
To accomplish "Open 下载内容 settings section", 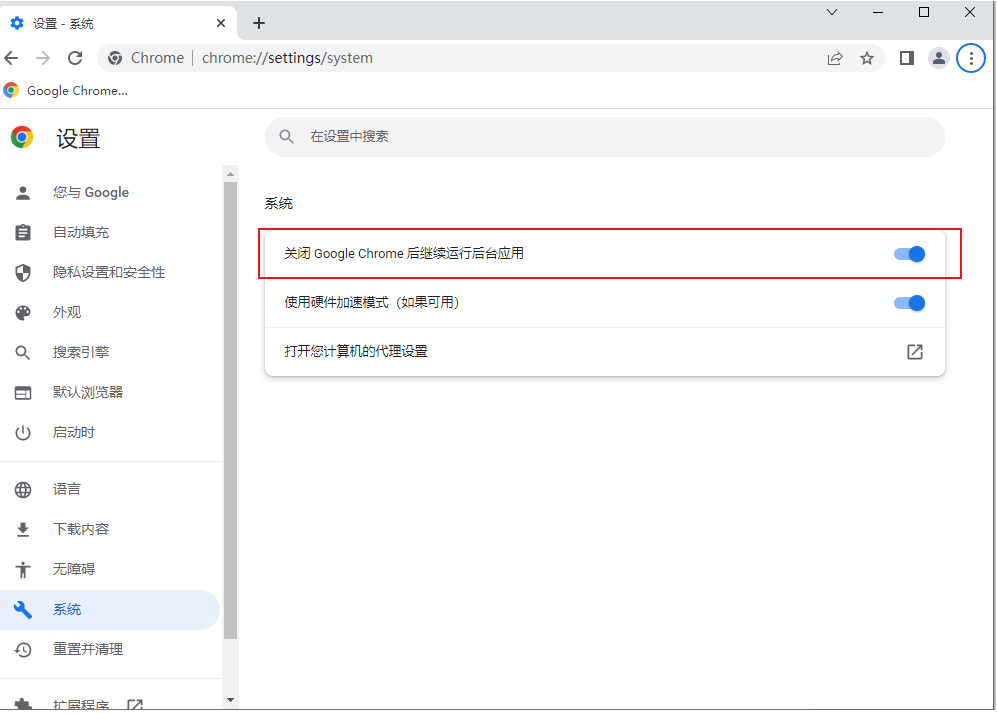I will click(x=109, y=530).
